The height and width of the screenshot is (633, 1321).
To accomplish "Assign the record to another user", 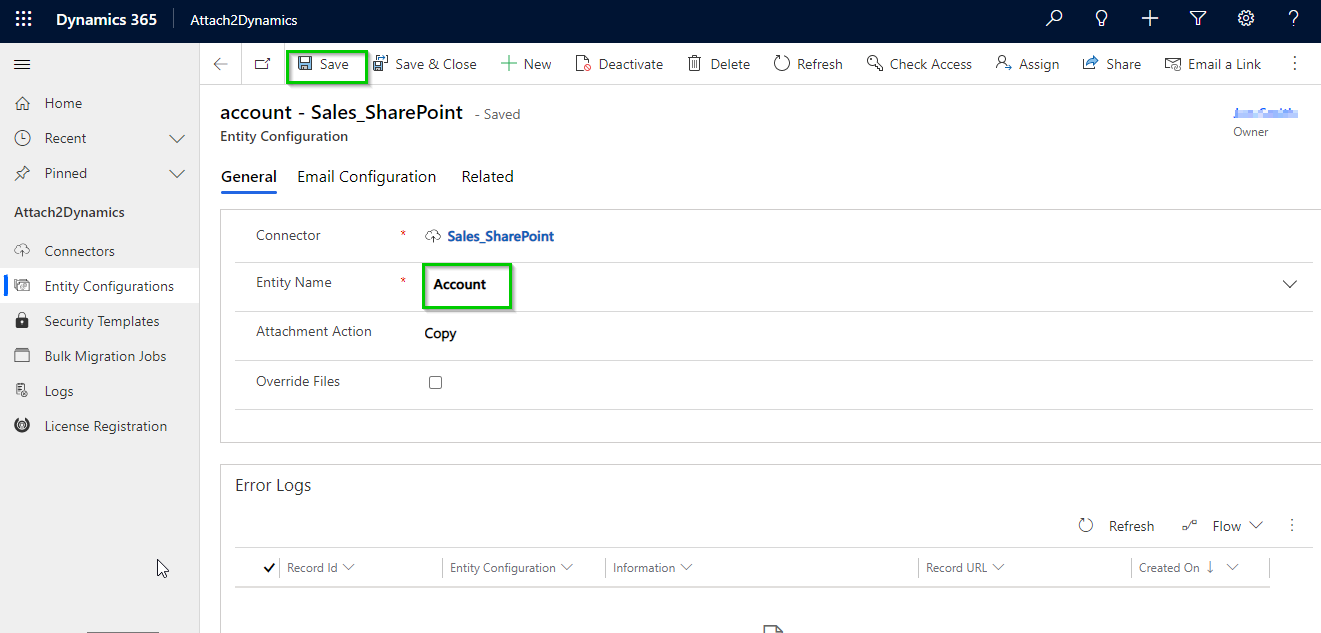I will [1027, 64].
